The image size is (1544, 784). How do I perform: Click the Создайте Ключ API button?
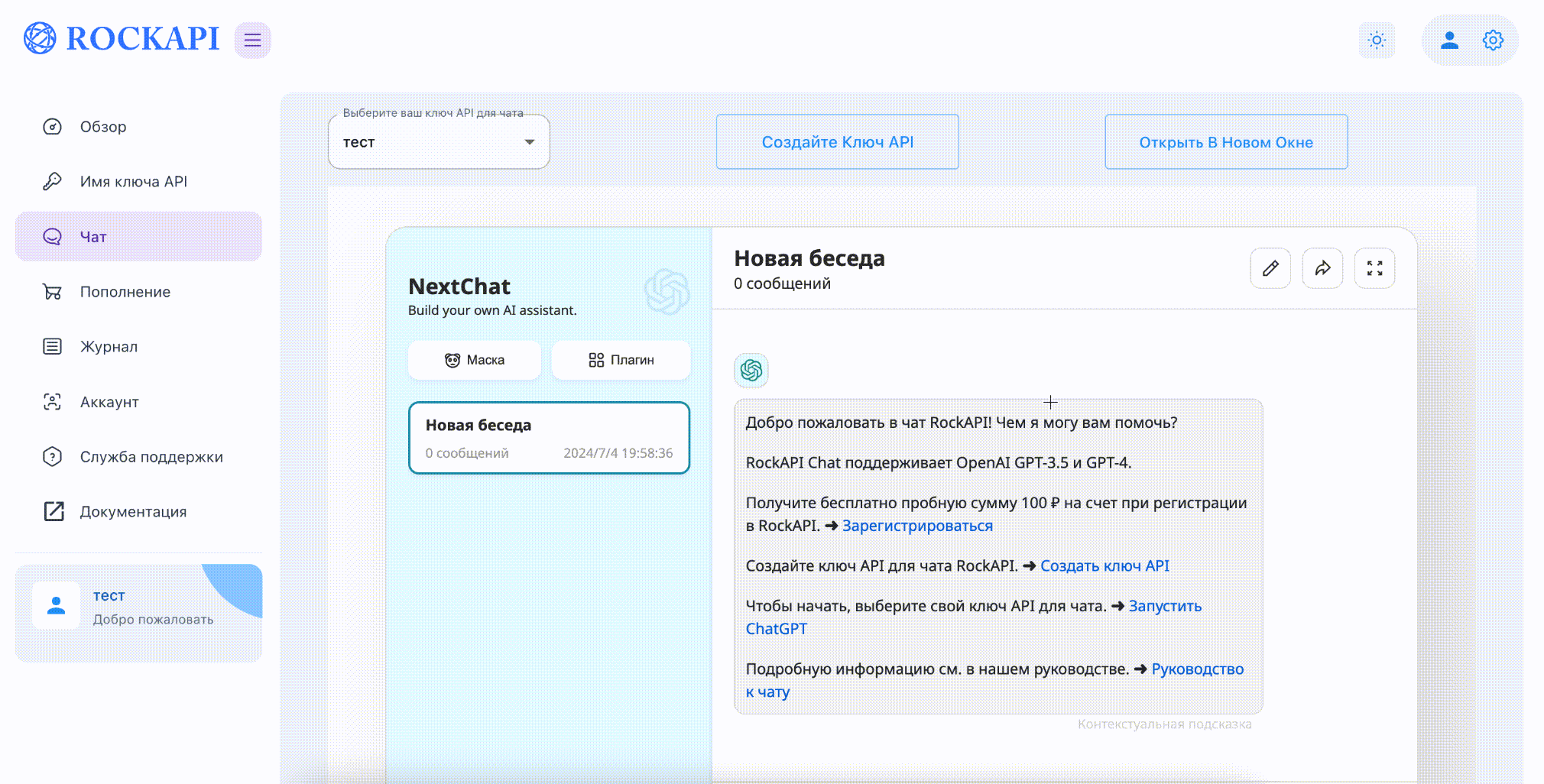pyautogui.click(x=837, y=142)
